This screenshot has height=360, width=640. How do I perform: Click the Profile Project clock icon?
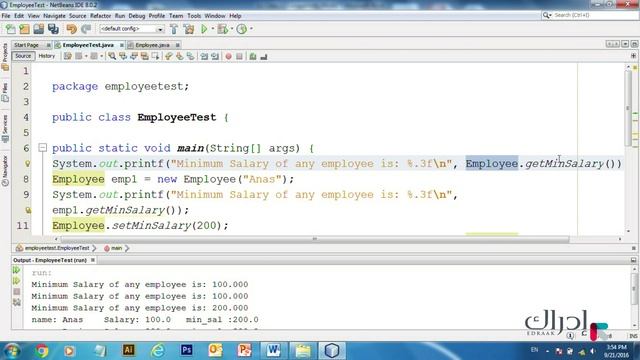[242, 29]
